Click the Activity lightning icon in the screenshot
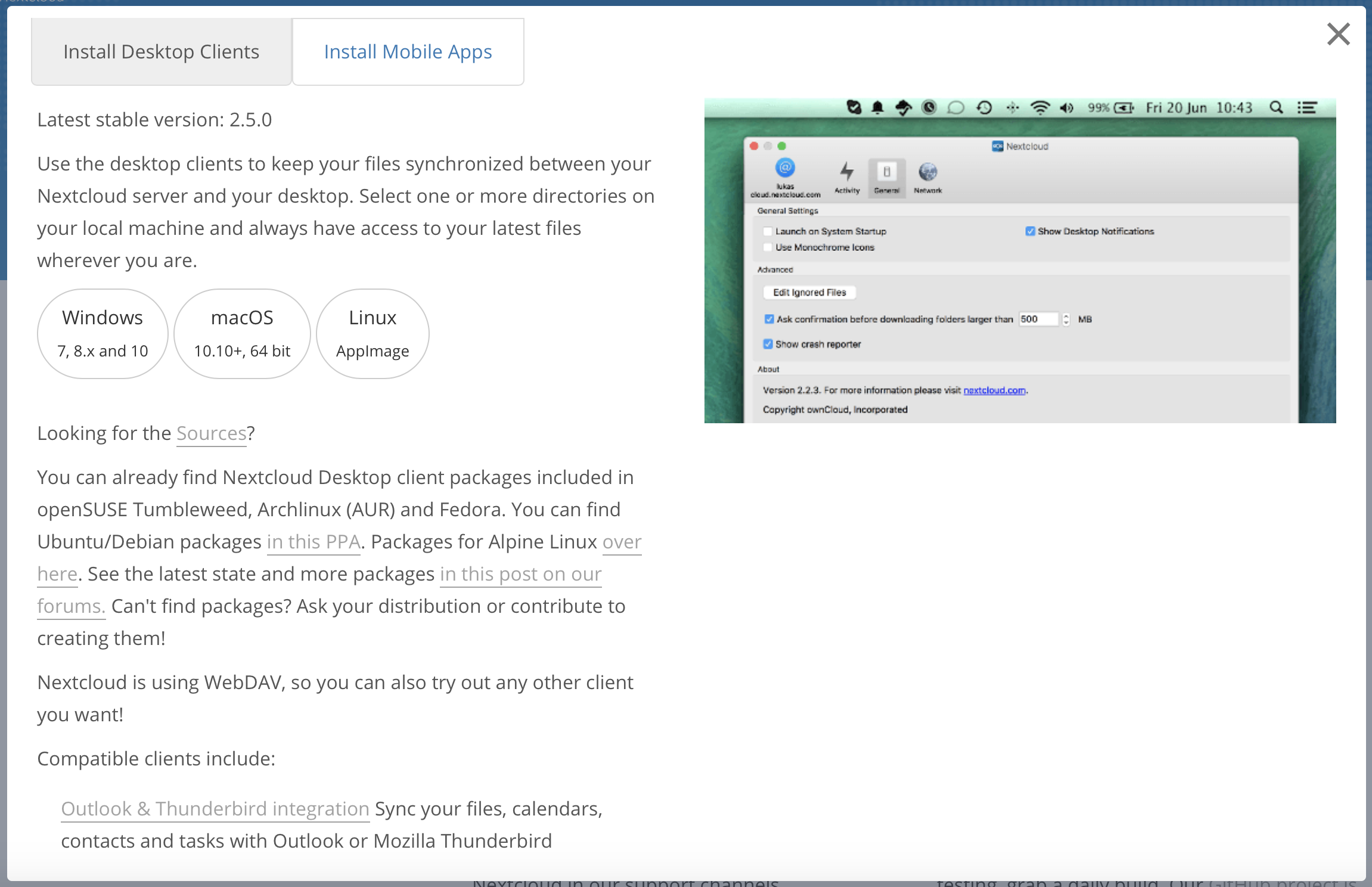Image resolution: width=1372 pixels, height=887 pixels. [846, 172]
